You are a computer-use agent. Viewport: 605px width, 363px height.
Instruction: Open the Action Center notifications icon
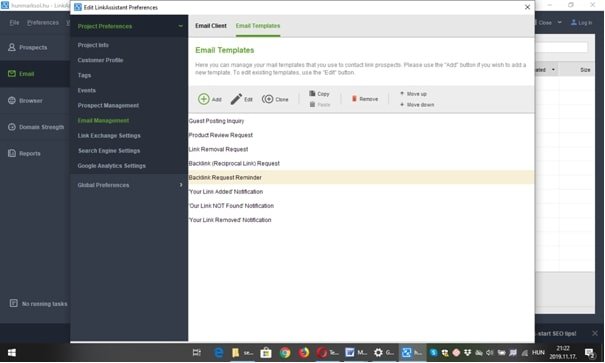point(590,353)
